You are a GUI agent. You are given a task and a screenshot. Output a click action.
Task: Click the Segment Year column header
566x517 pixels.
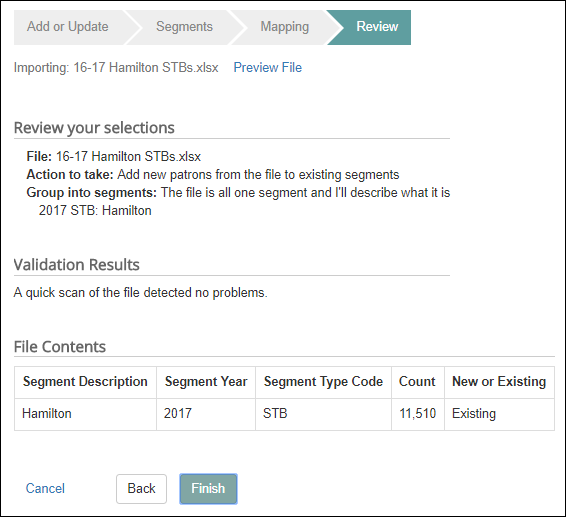pyautogui.click(x=206, y=382)
